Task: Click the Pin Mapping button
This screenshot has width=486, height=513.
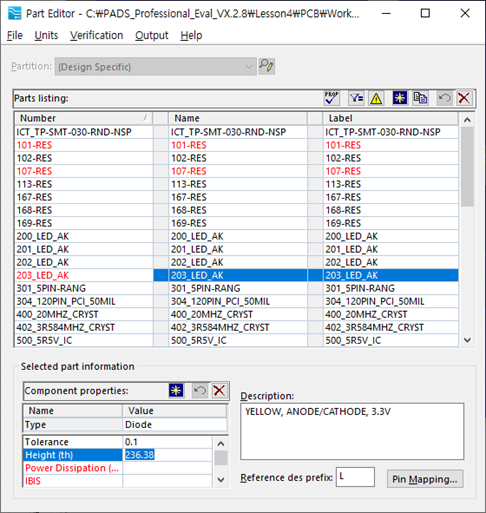Action: 425,479
